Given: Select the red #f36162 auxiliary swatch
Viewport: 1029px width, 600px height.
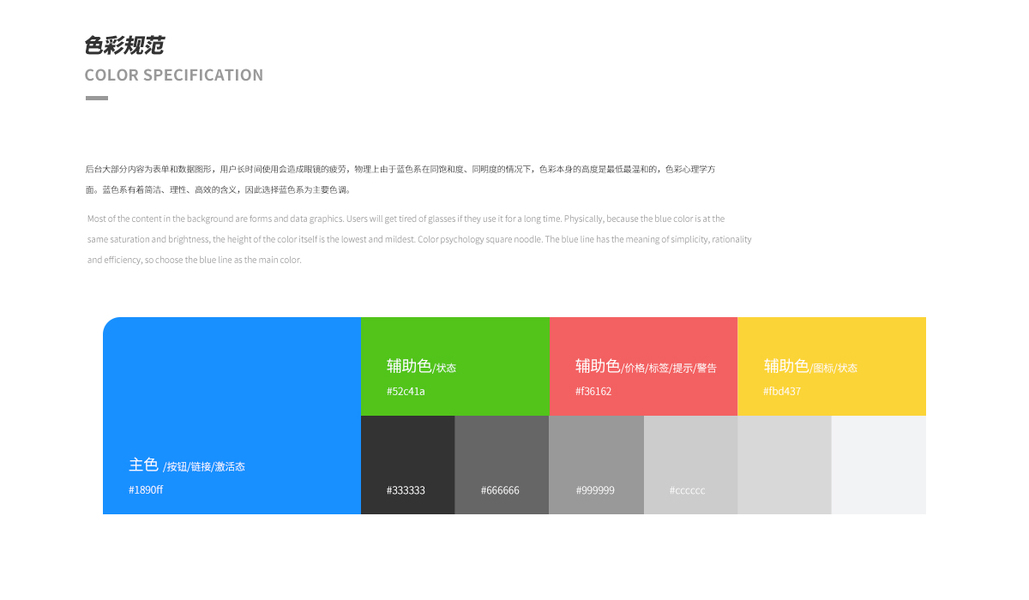Looking at the screenshot, I should [643, 366].
